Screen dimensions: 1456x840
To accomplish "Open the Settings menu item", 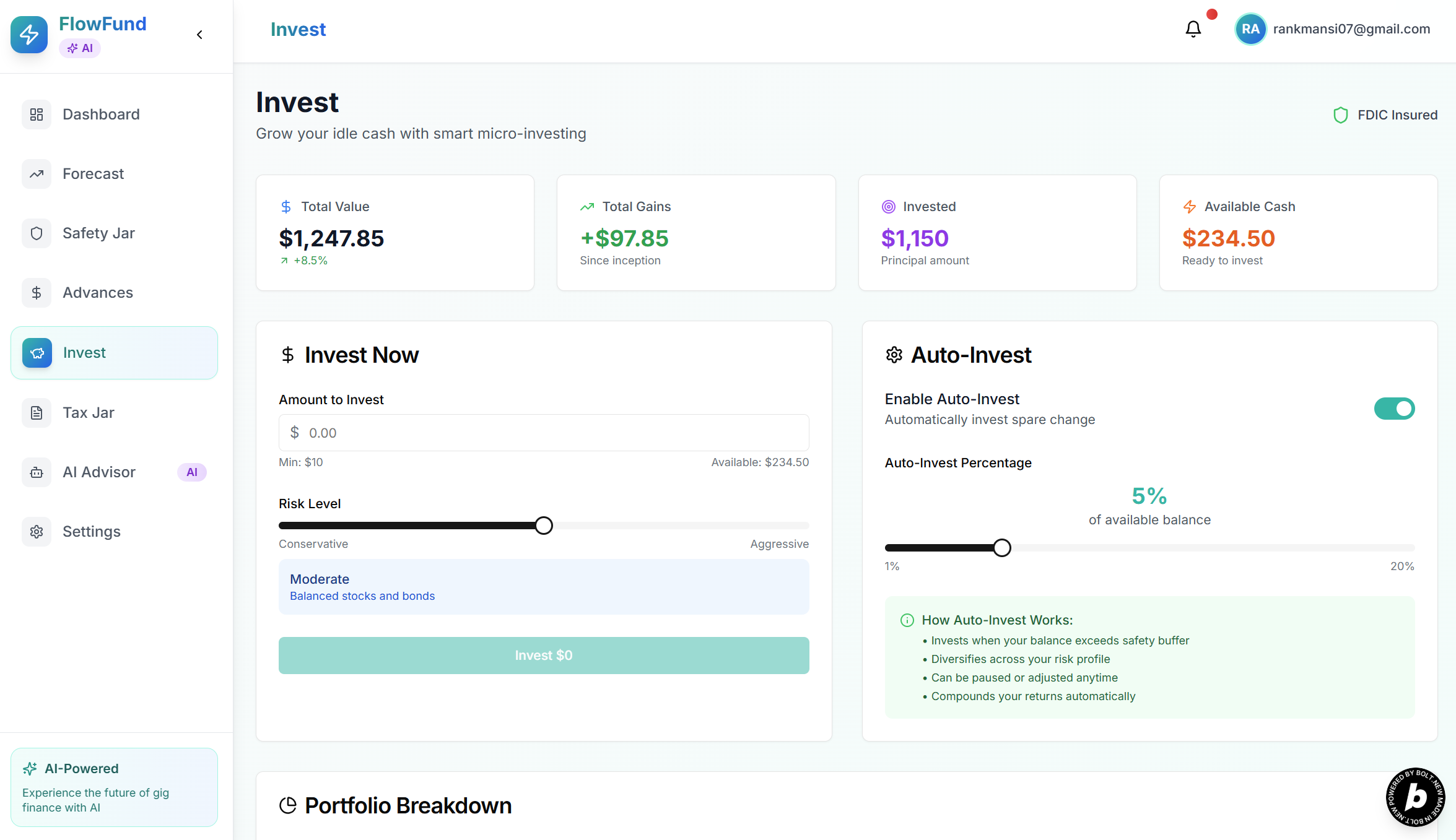I will click(92, 532).
